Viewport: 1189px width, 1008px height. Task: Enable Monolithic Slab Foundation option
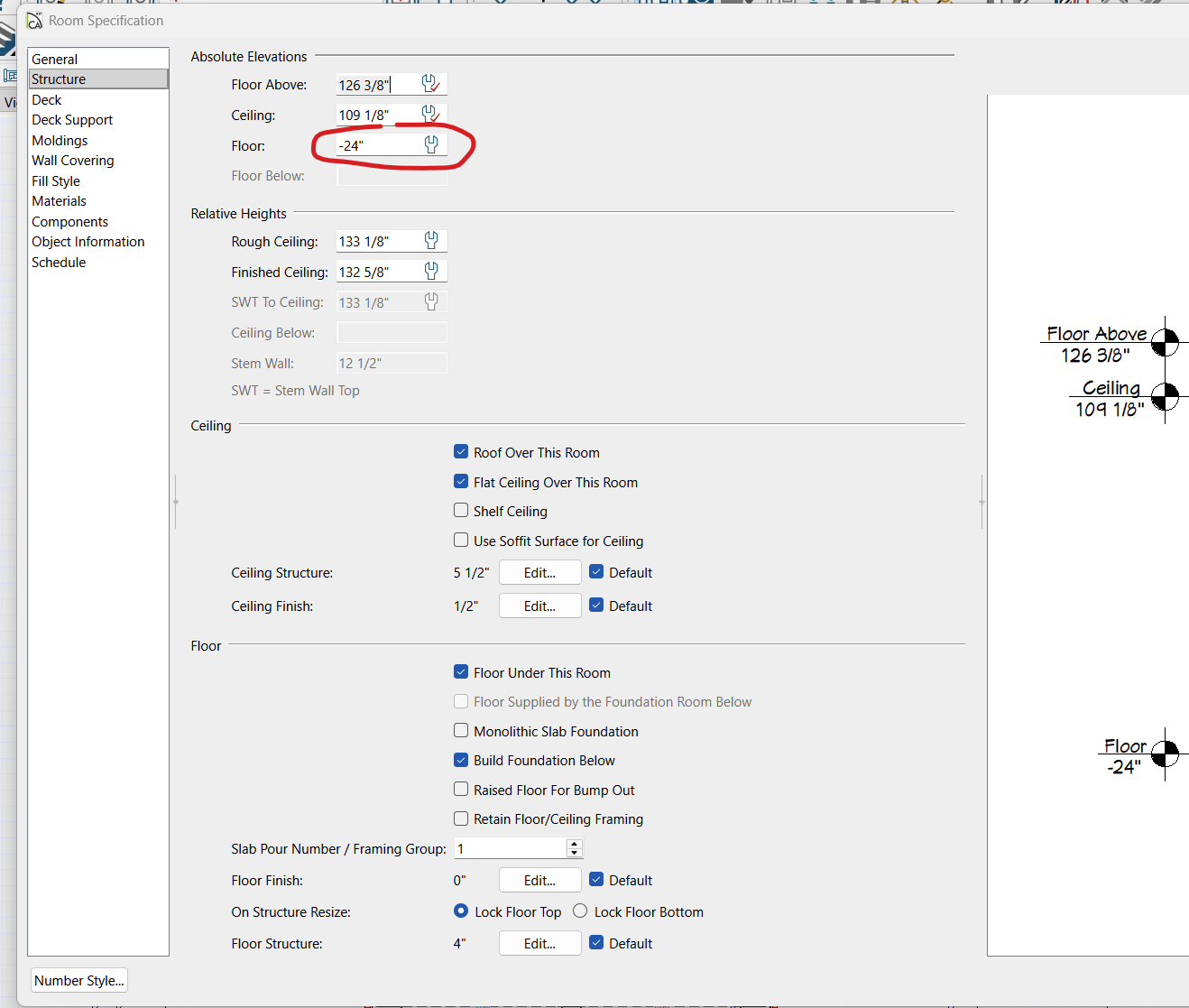[461, 730]
